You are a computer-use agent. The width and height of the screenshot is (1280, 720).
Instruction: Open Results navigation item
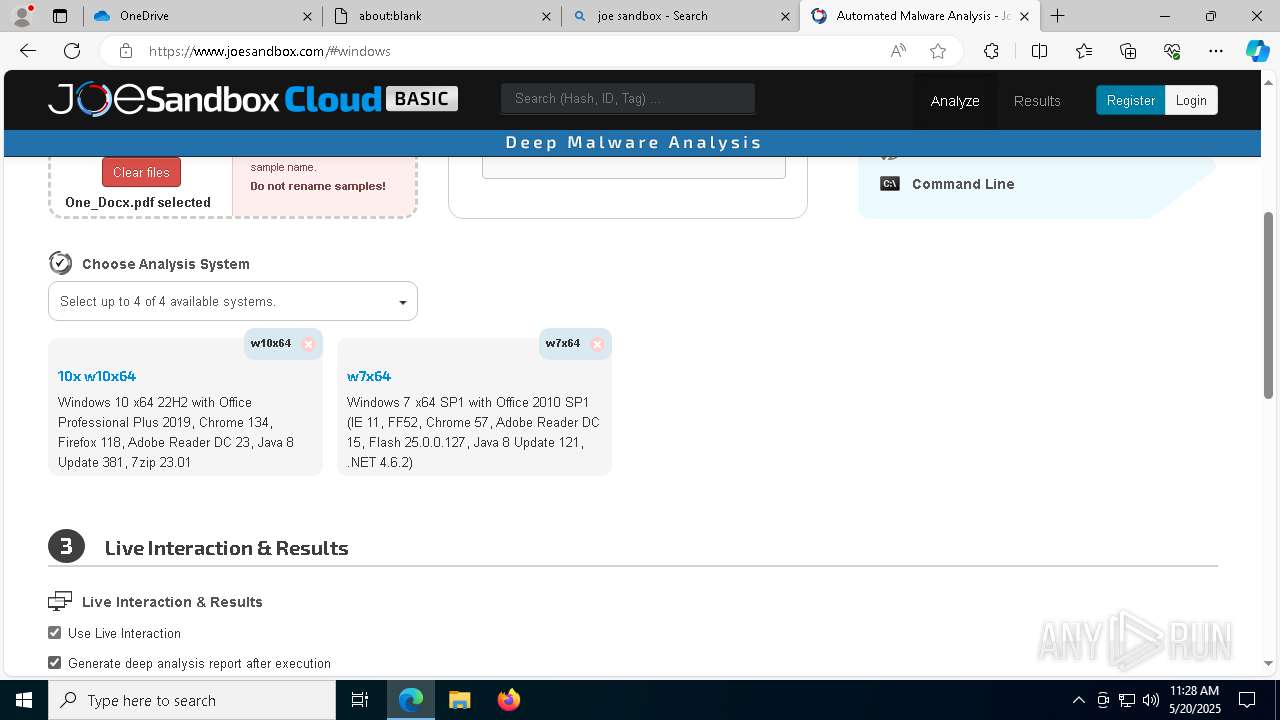(1037, 101)
